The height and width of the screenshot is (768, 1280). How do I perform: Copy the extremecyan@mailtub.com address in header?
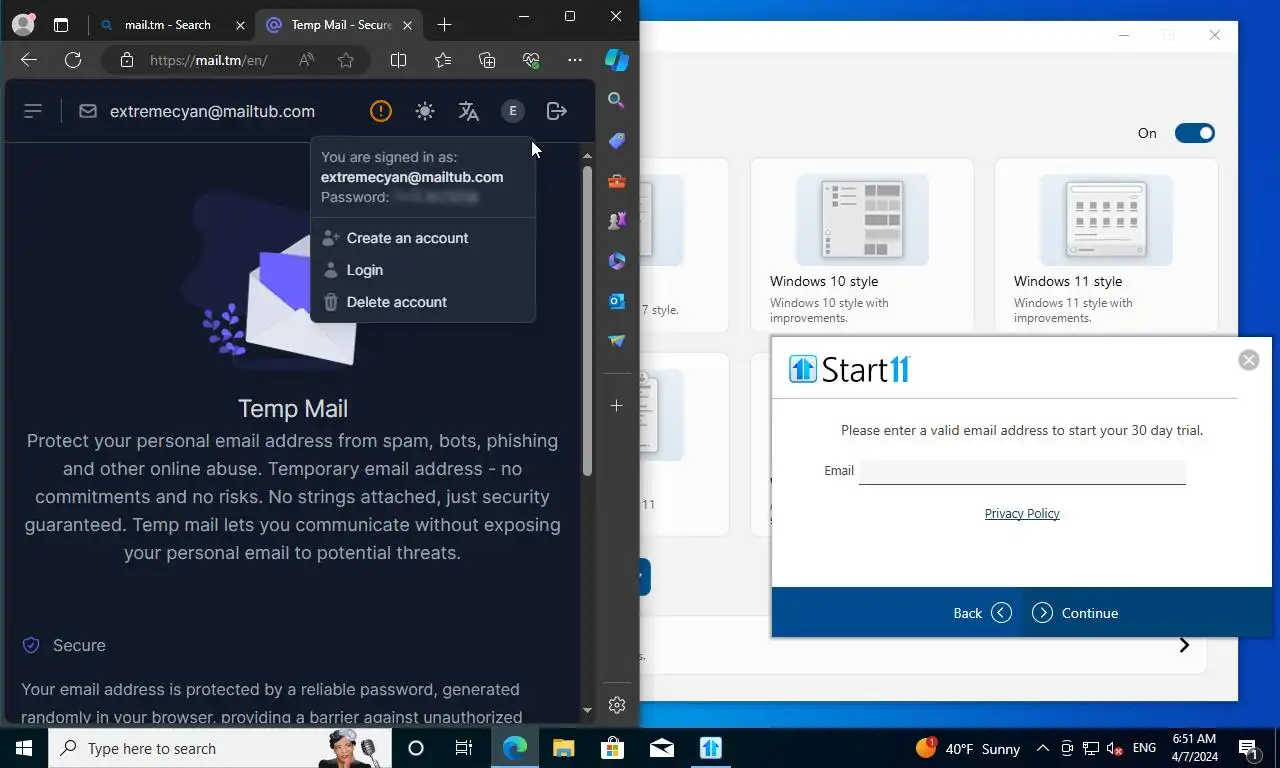212,111
